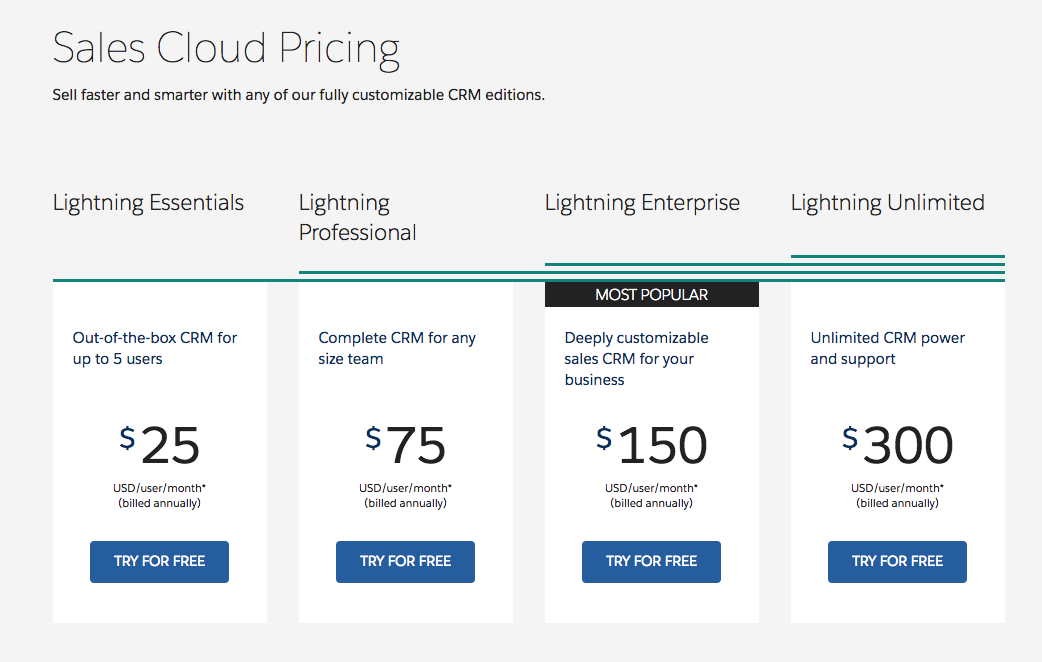Select the Lightning Essentials plan heading
The image size is (1042, 662).
click(x=148, y=203)
